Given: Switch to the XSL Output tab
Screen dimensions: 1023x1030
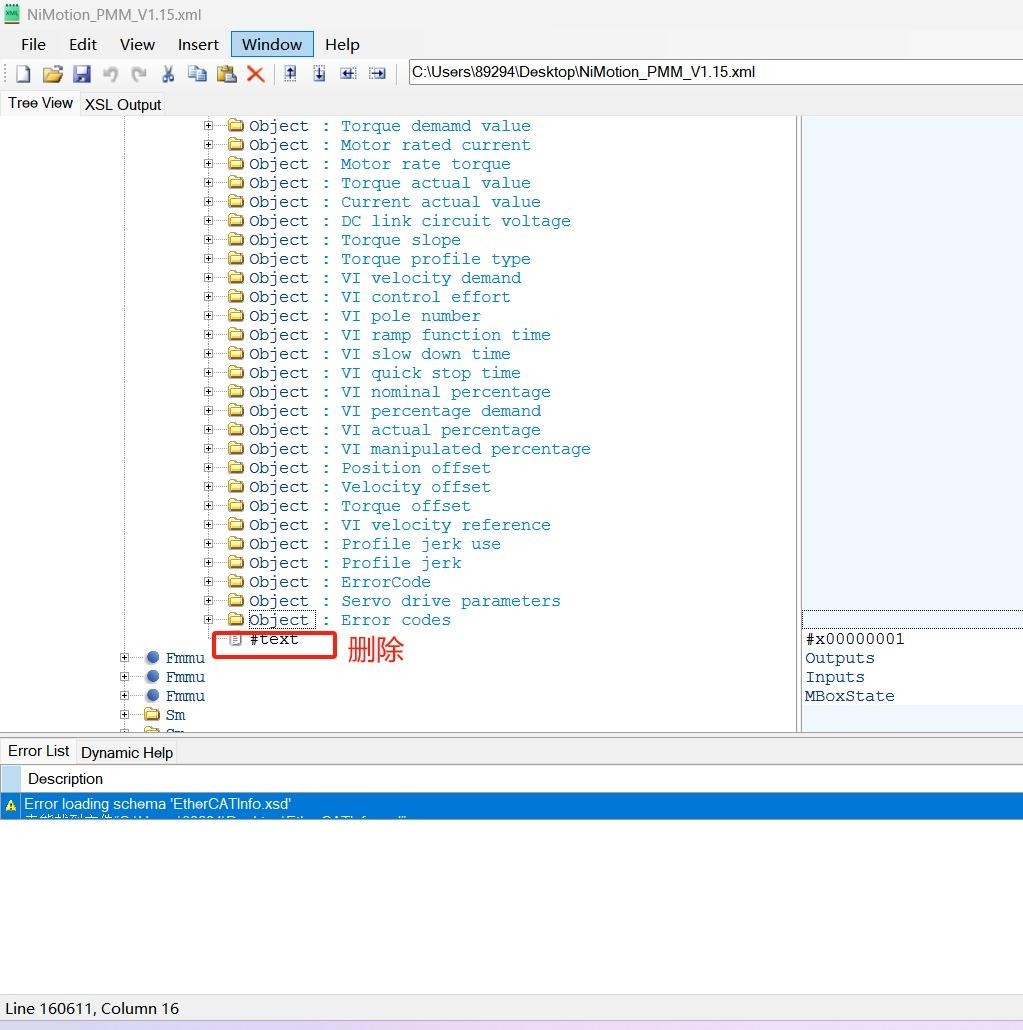Looking at the screenshot, I should 123,104.
